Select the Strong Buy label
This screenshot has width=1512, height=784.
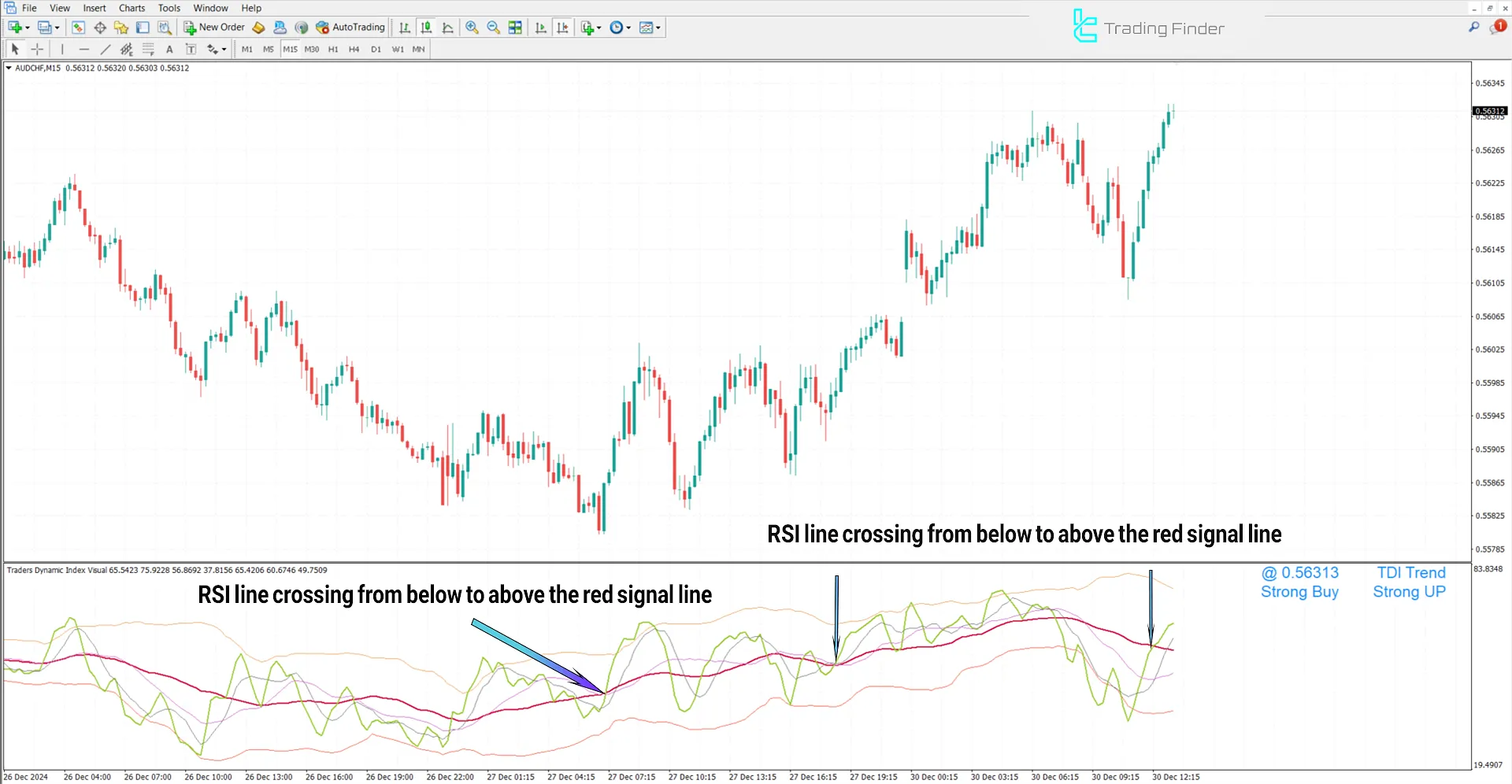click(1299, 592)
